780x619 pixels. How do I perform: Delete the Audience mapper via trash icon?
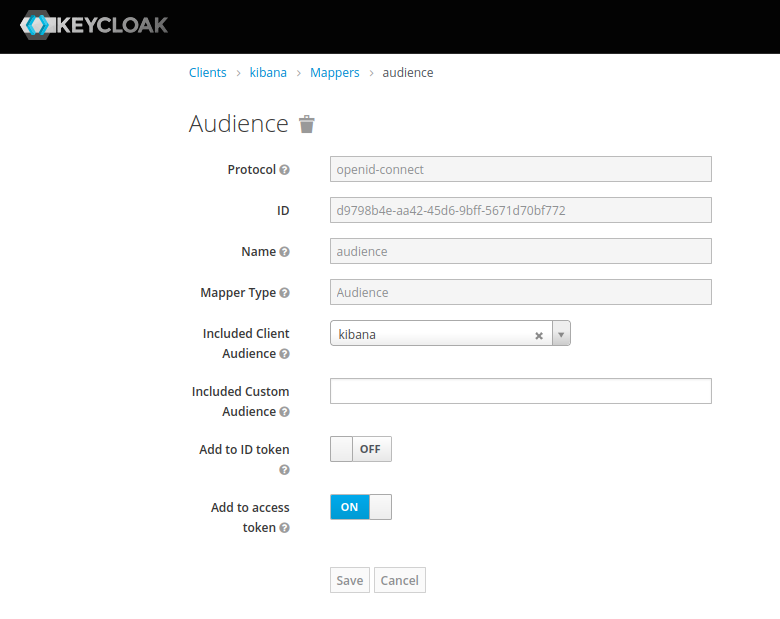point(307,124)
